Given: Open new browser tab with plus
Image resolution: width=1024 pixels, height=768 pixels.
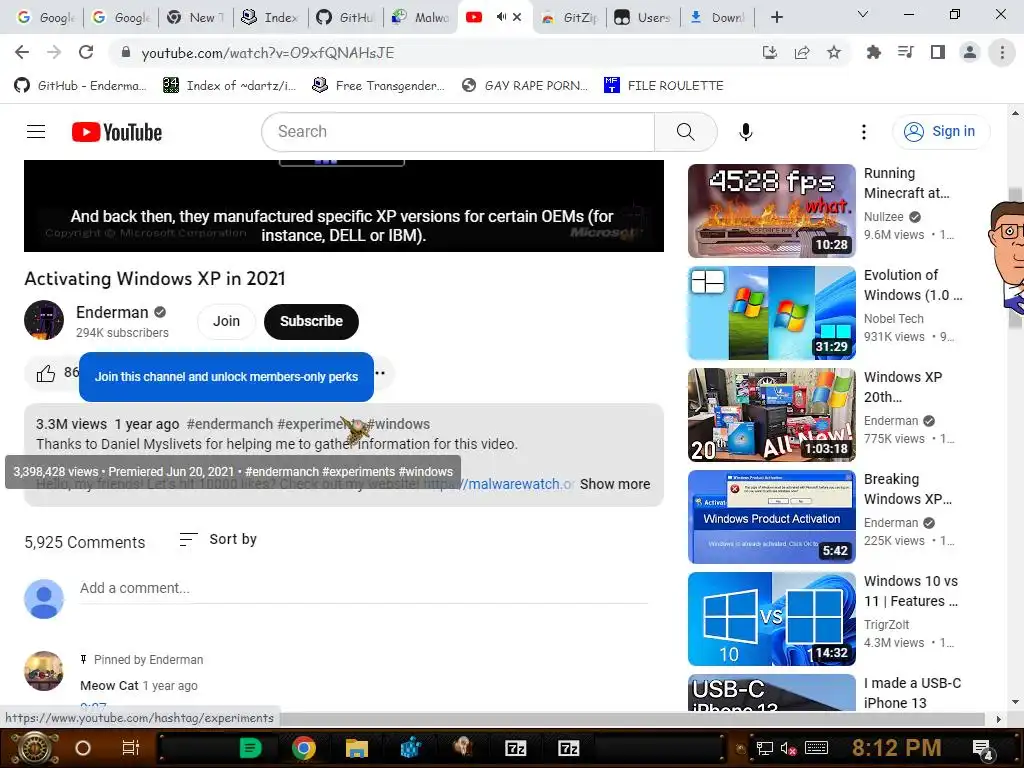Looking at the screenshot, I should pos(776,17).
